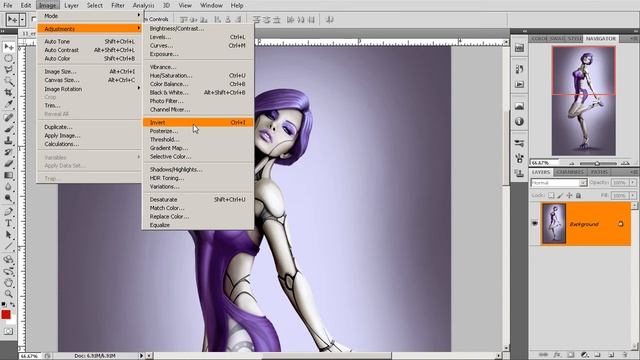
Task: Select the Clone Stamp tool
Action: click(9, 140)
